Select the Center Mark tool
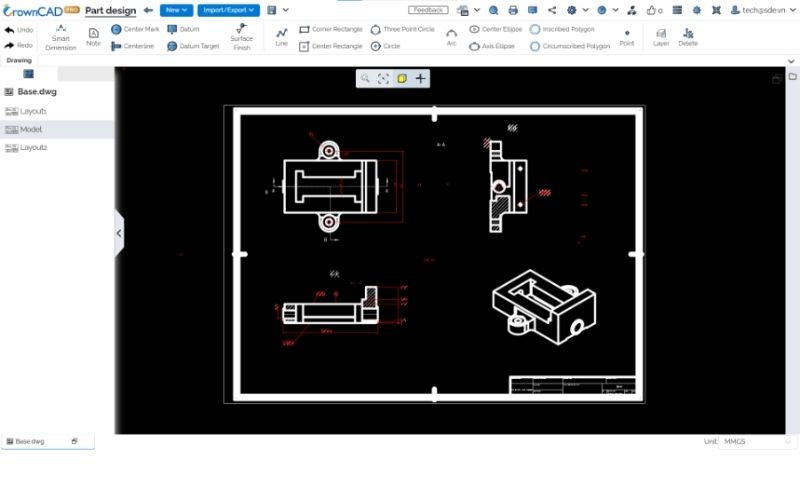Viewport: 800px width, 500px height. point(135,30)
